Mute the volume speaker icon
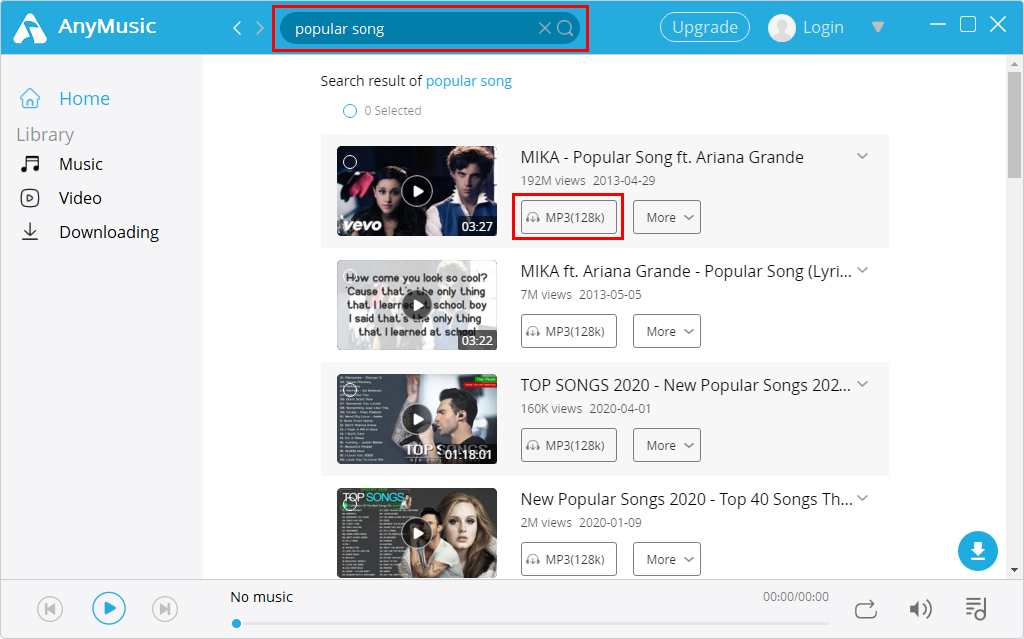This screenshot has height=639, width=1024. point(921,608)
